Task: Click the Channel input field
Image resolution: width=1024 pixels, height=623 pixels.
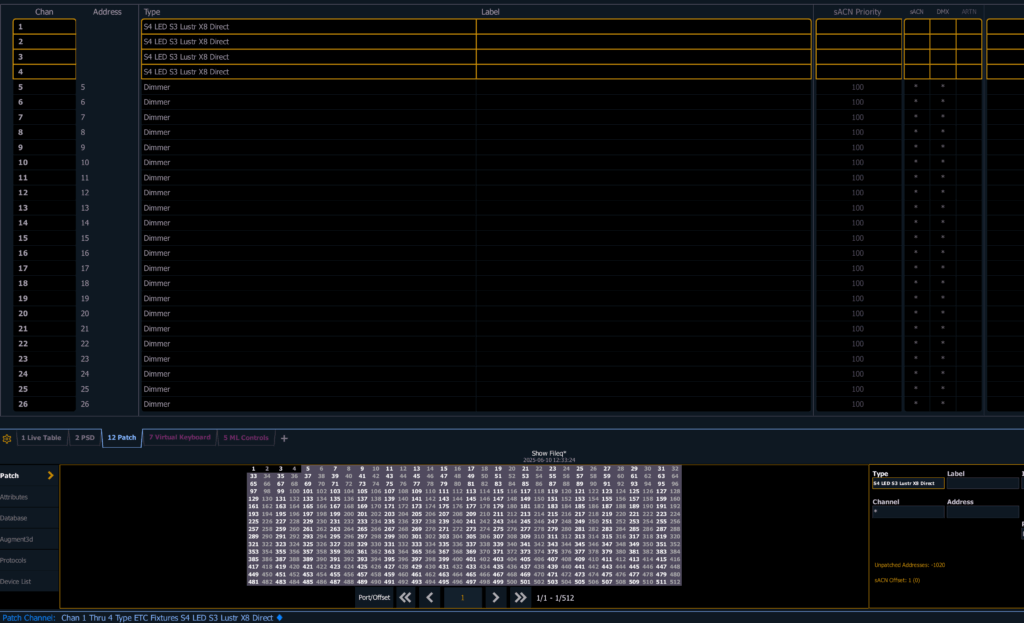Action: 908,512
